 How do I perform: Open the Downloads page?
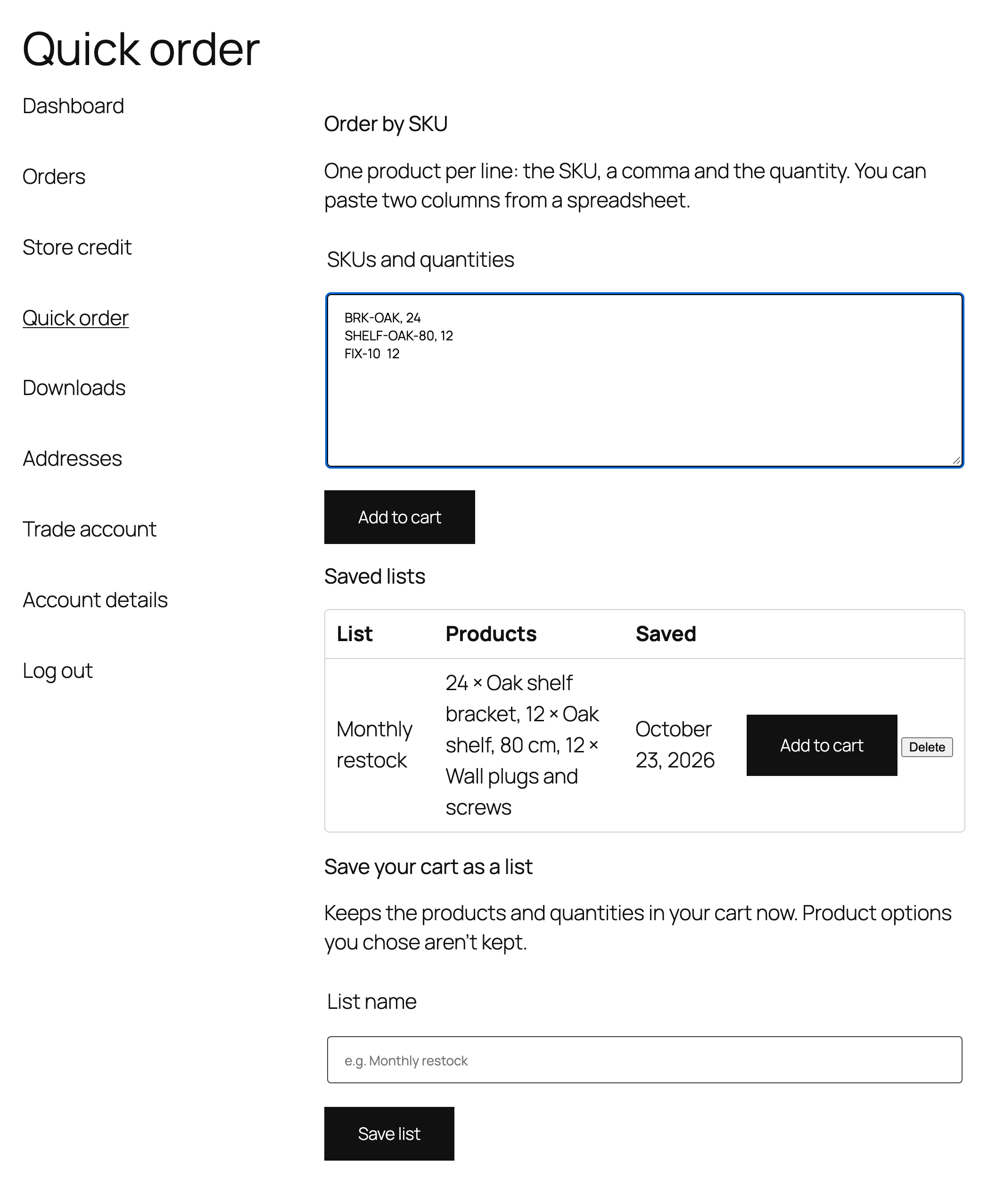74,388
